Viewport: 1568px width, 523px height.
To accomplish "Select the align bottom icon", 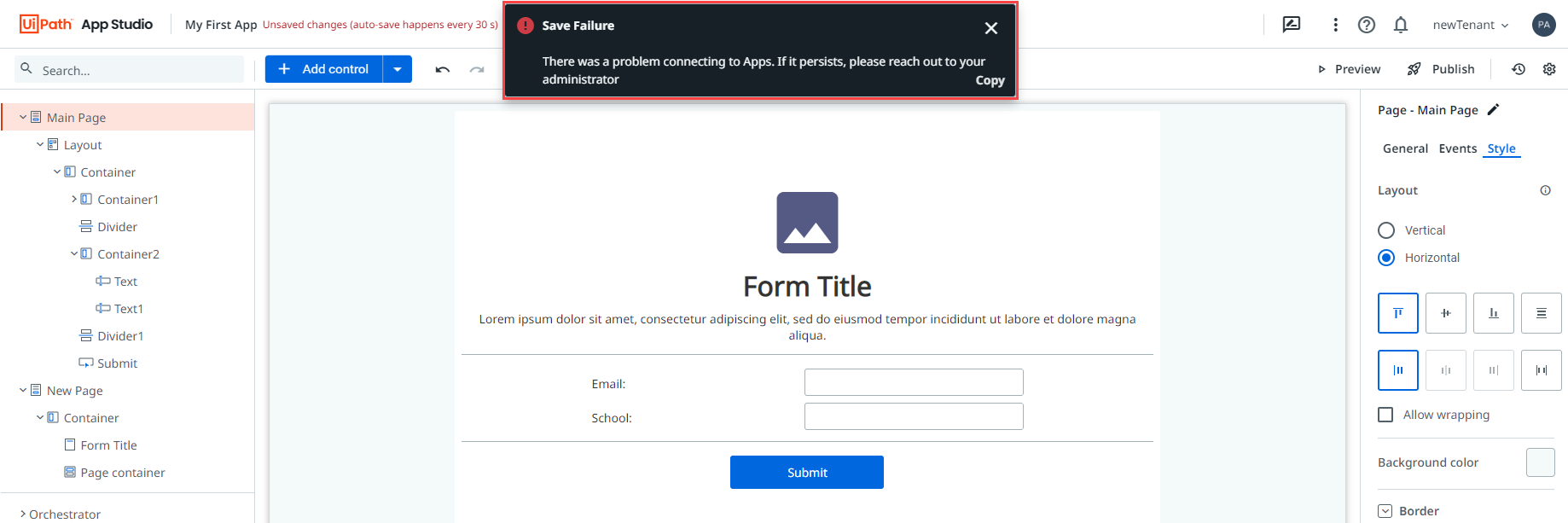I will pos(1494,313).
